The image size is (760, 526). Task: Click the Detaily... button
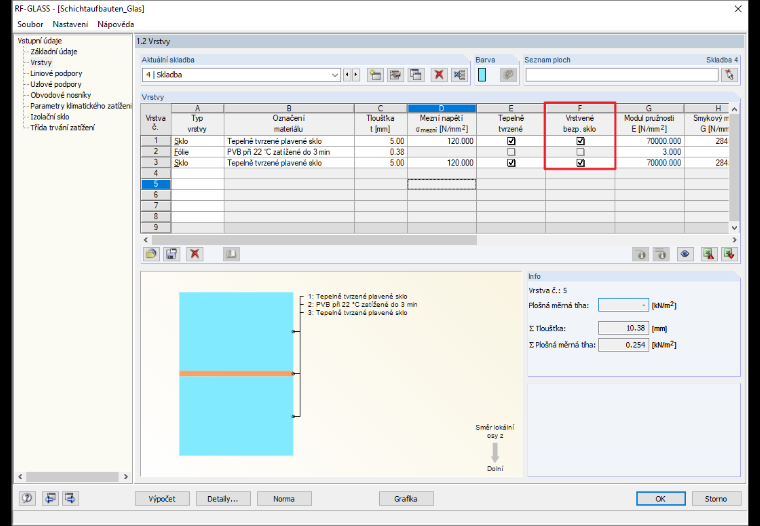click(x=223, y=498)
